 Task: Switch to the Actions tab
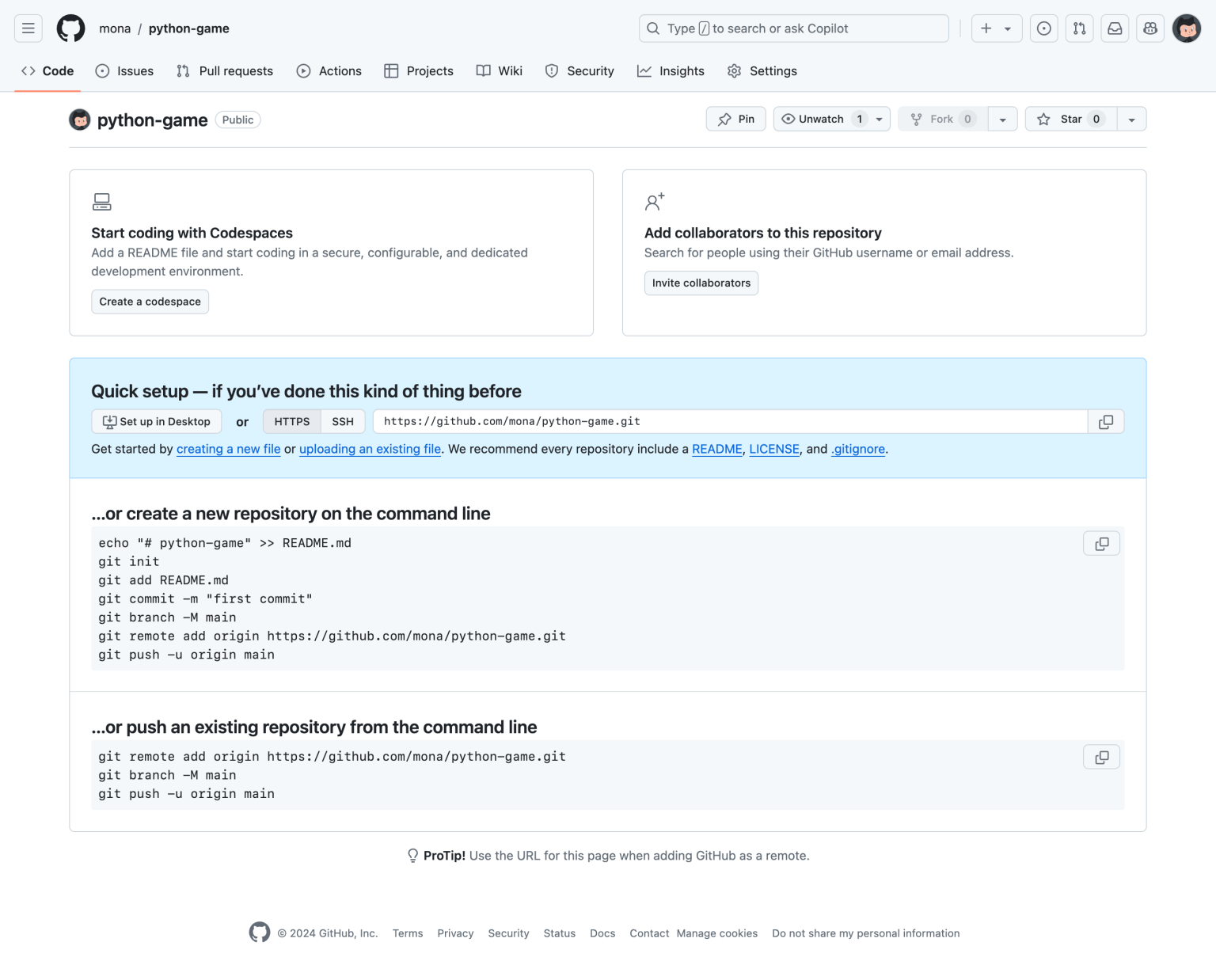pyautogui.click(x=329, y=70)
